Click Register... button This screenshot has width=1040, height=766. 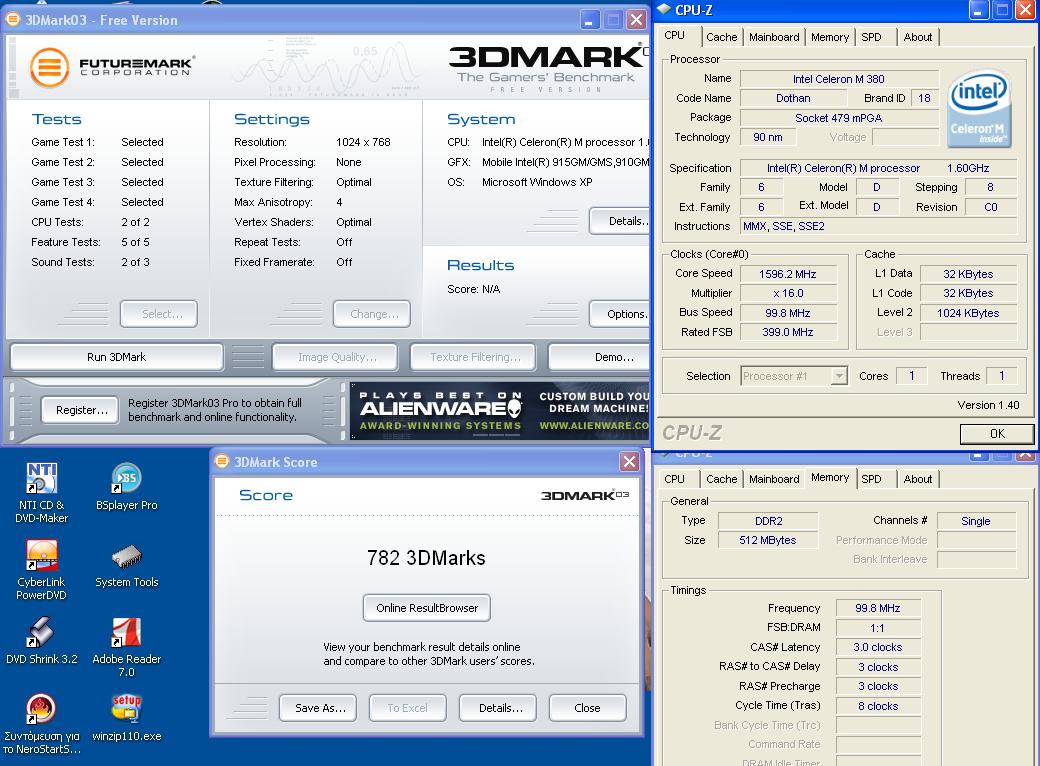[80, 410]
